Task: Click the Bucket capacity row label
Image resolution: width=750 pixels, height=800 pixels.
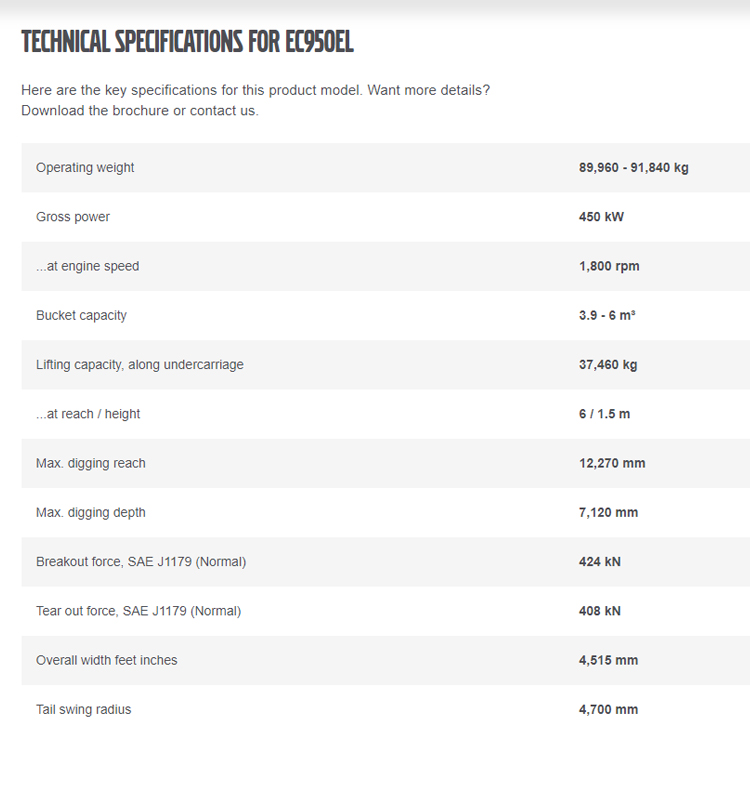Action: 81,315
